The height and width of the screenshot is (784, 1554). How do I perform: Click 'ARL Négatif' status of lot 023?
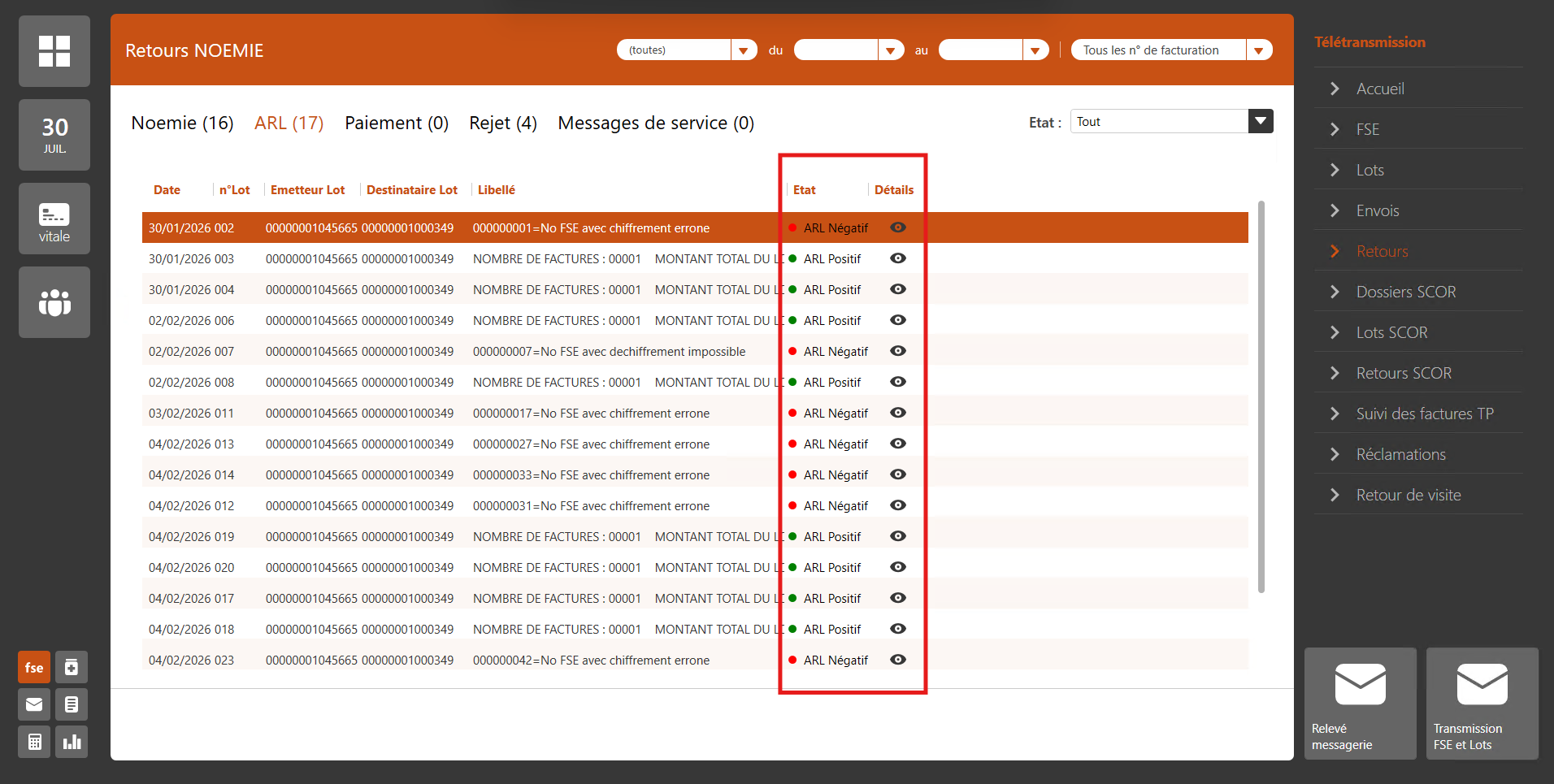coord(836,661)
